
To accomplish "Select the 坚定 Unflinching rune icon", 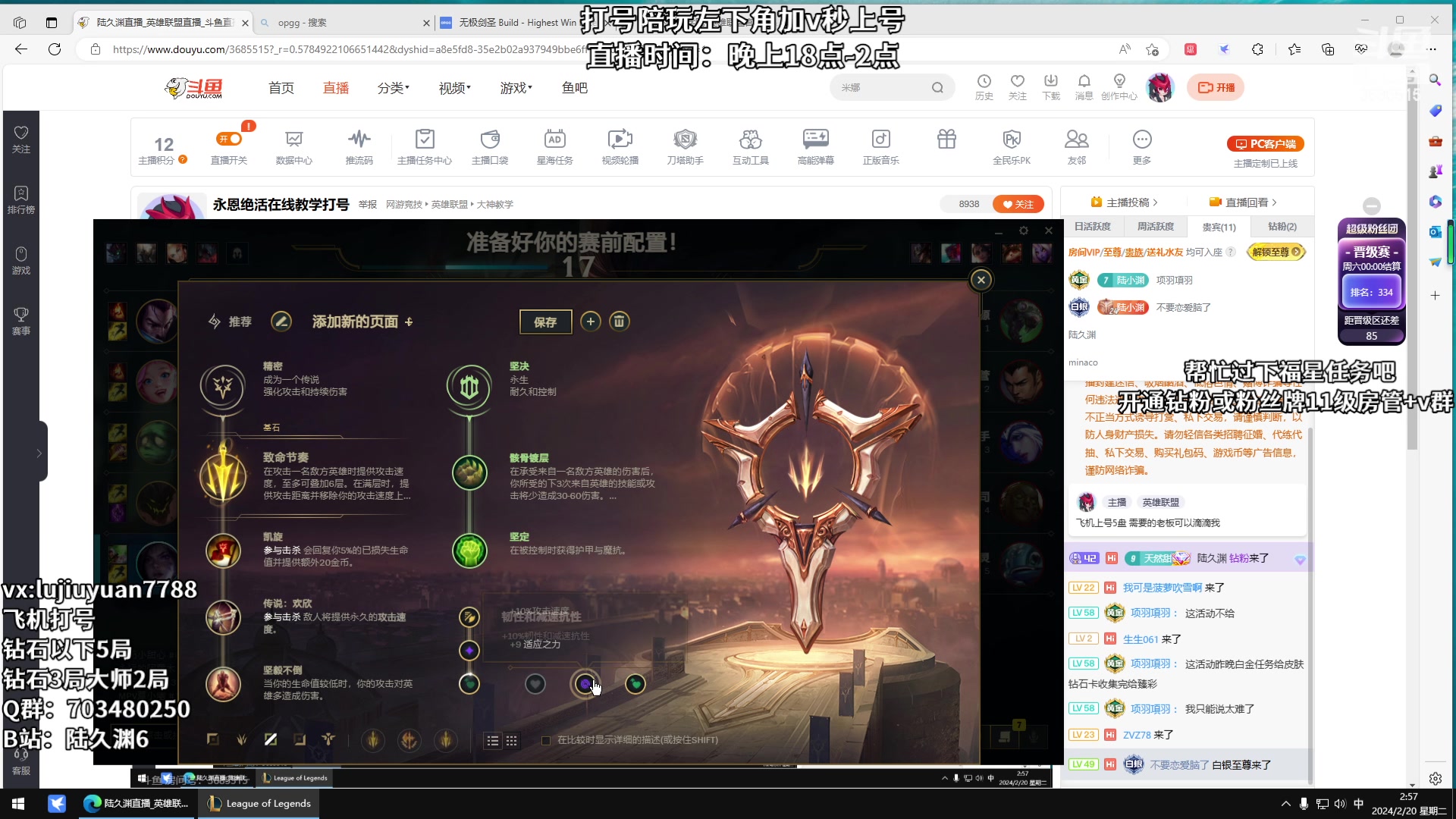I will 469,551.
